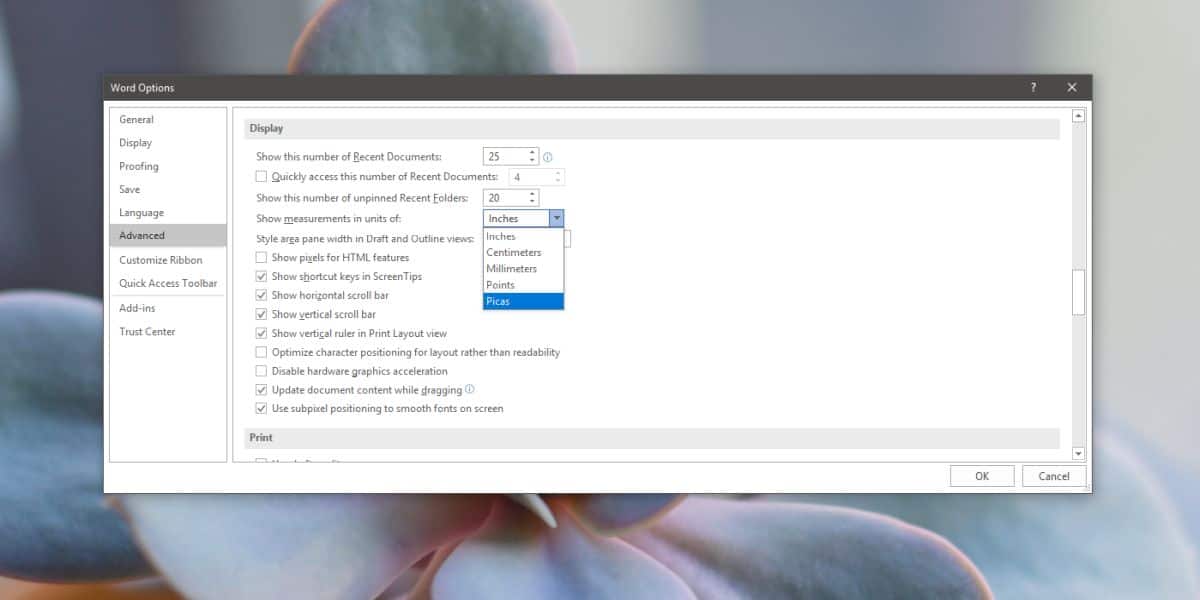This screenshot has height=600, width=1200.
Task: Disable "Show horizontal scroll bar"
Action: (261, 295)
